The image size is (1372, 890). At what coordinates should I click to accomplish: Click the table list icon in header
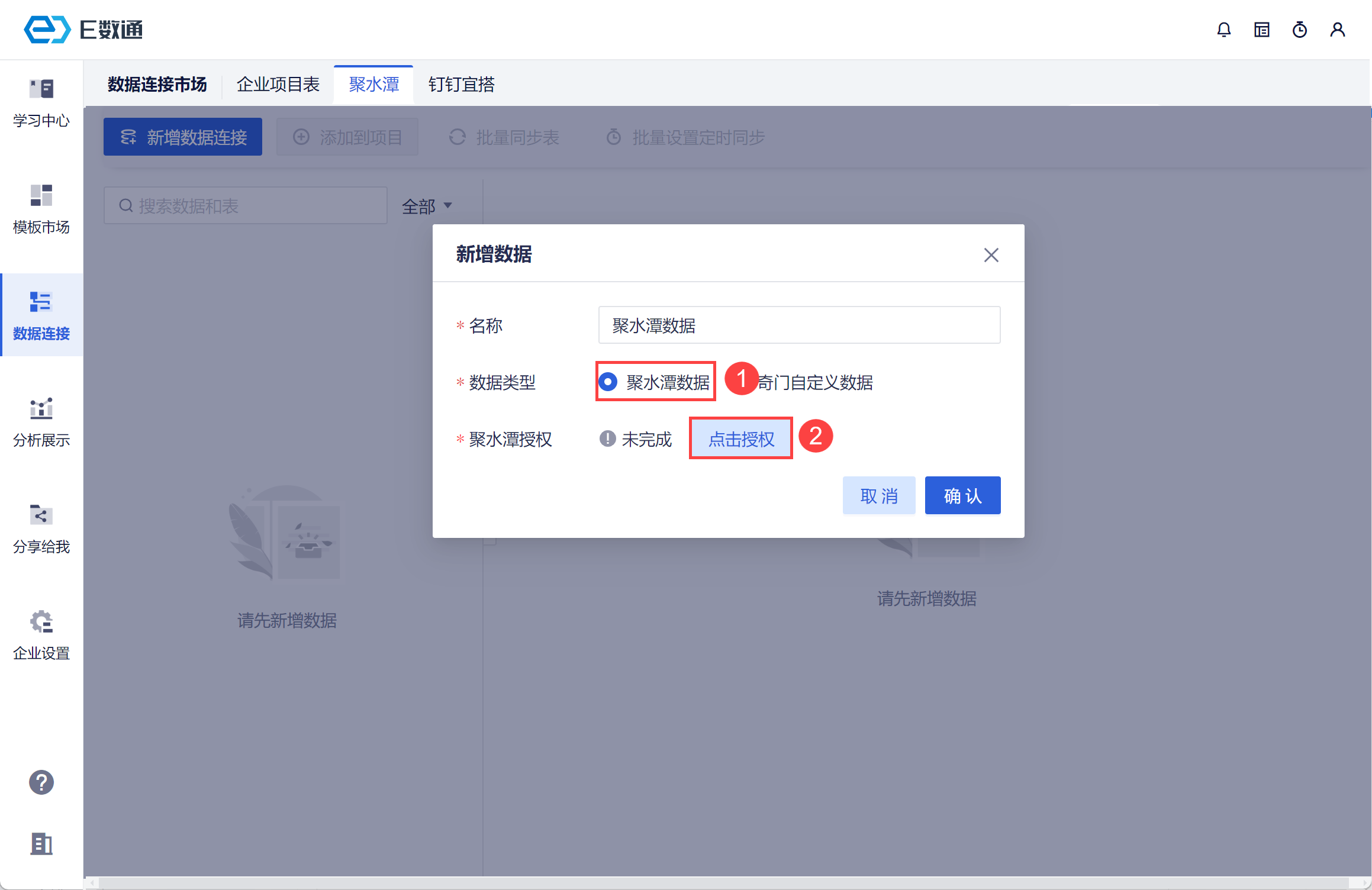[1261, 30]
